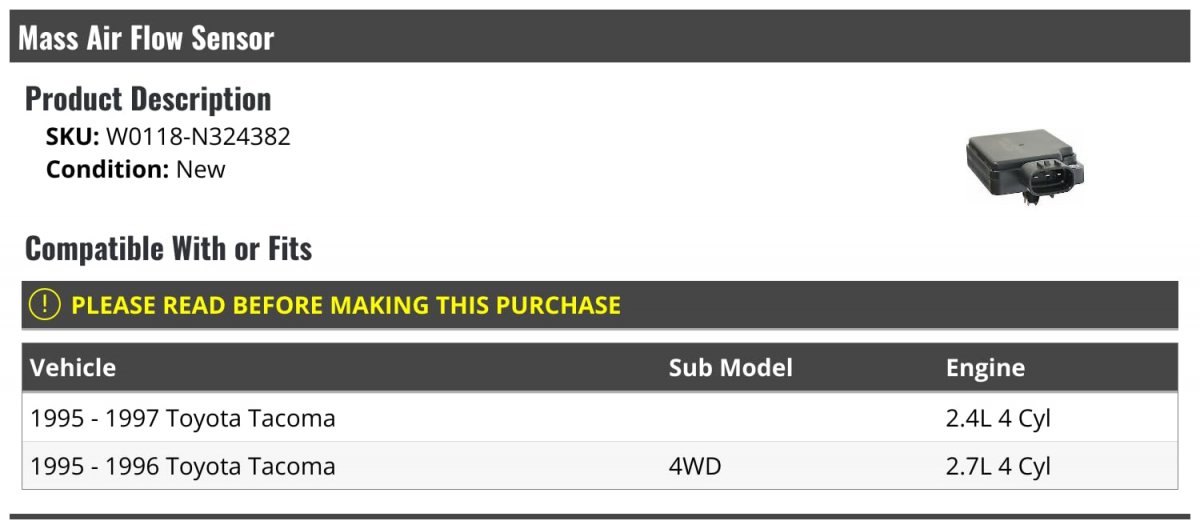Click the bold Condition: label

(x=108, y=169)
